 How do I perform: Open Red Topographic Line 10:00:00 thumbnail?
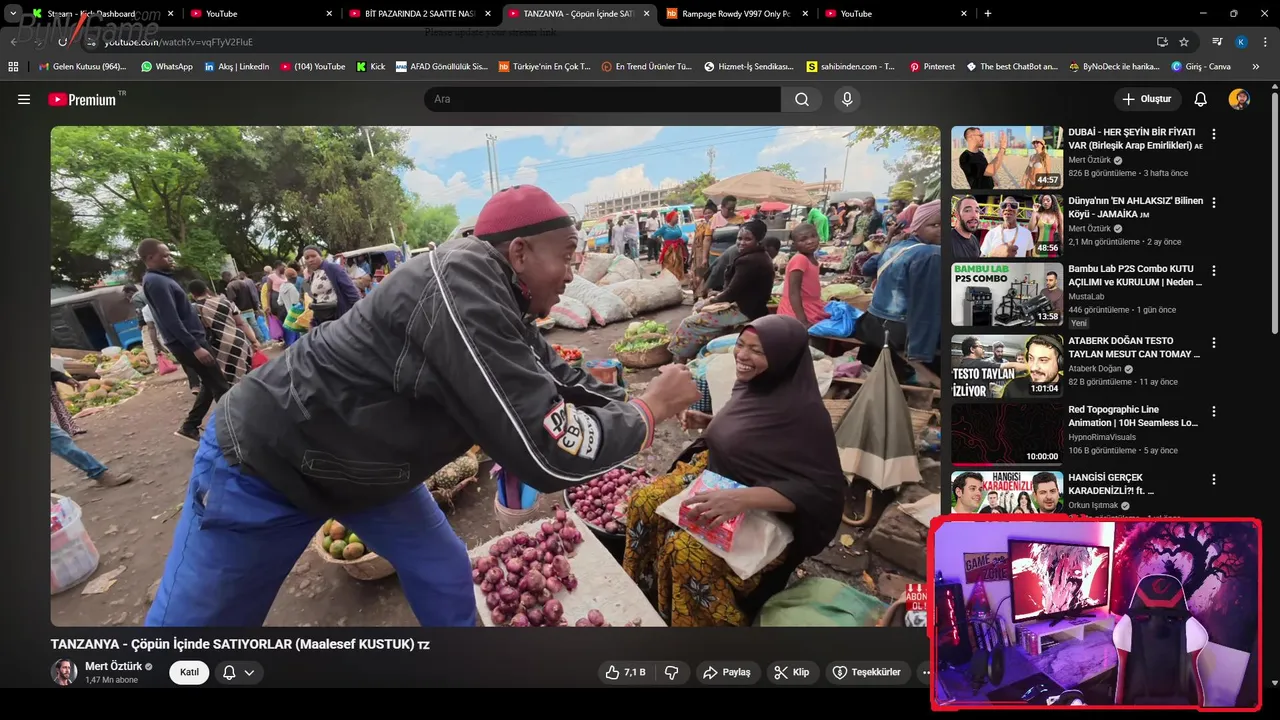(1007, 434)
